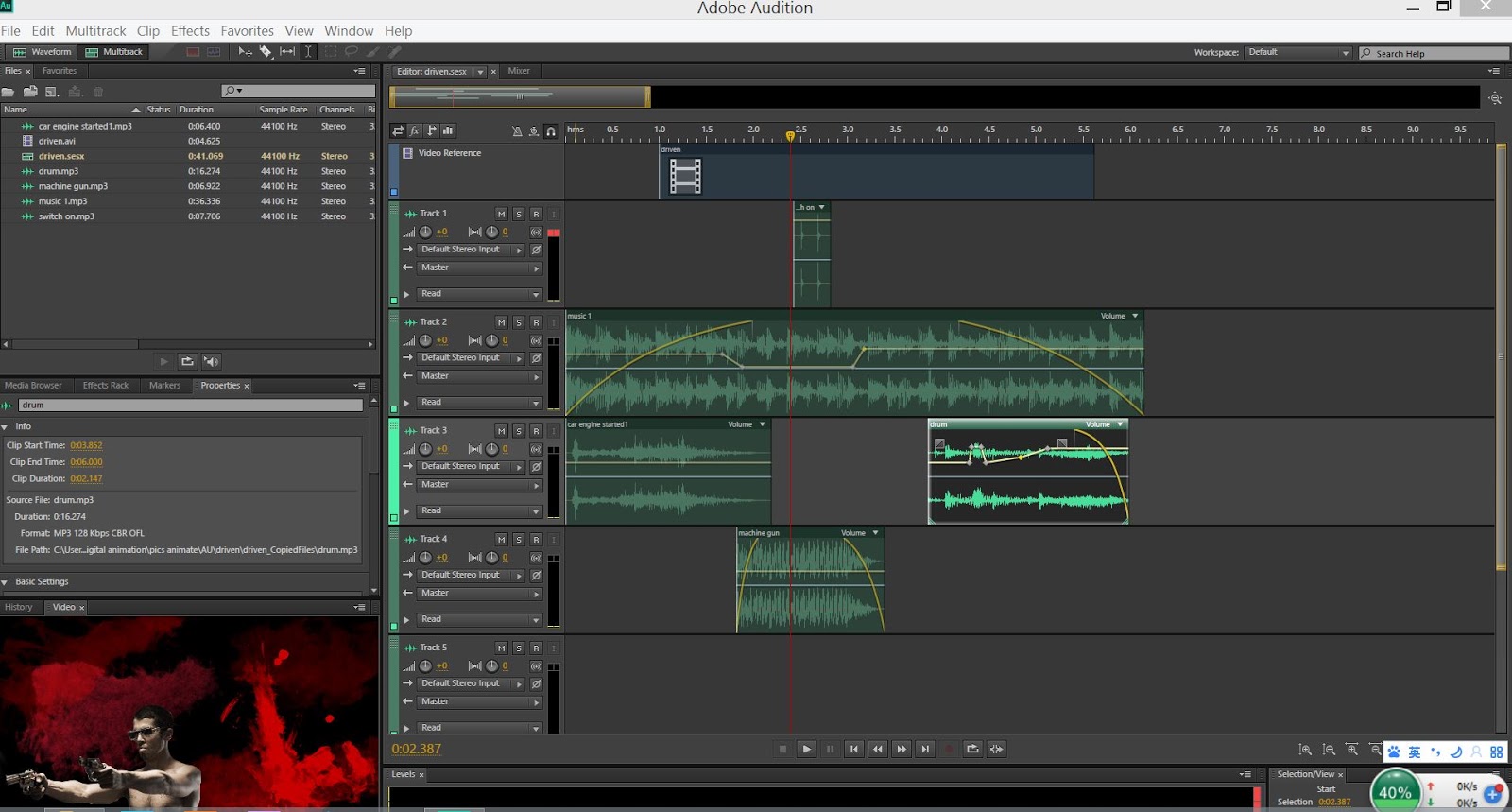Switch to the Effects Rack tab

pos(105,386)
